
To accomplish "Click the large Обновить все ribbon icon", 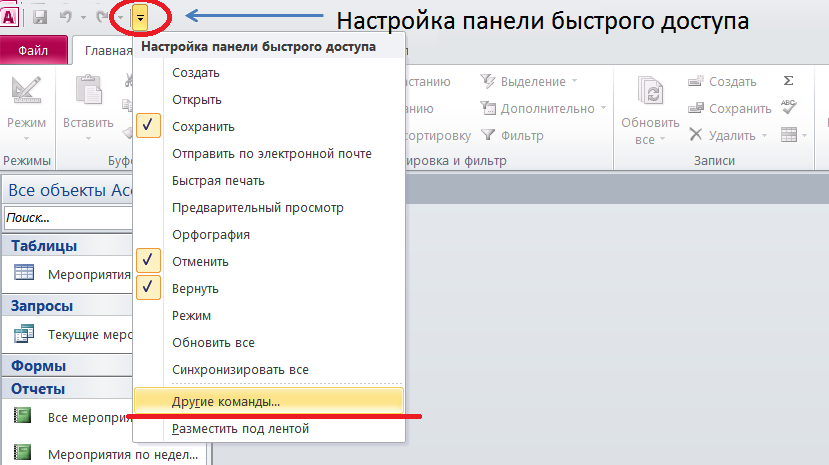I will 651,93.
